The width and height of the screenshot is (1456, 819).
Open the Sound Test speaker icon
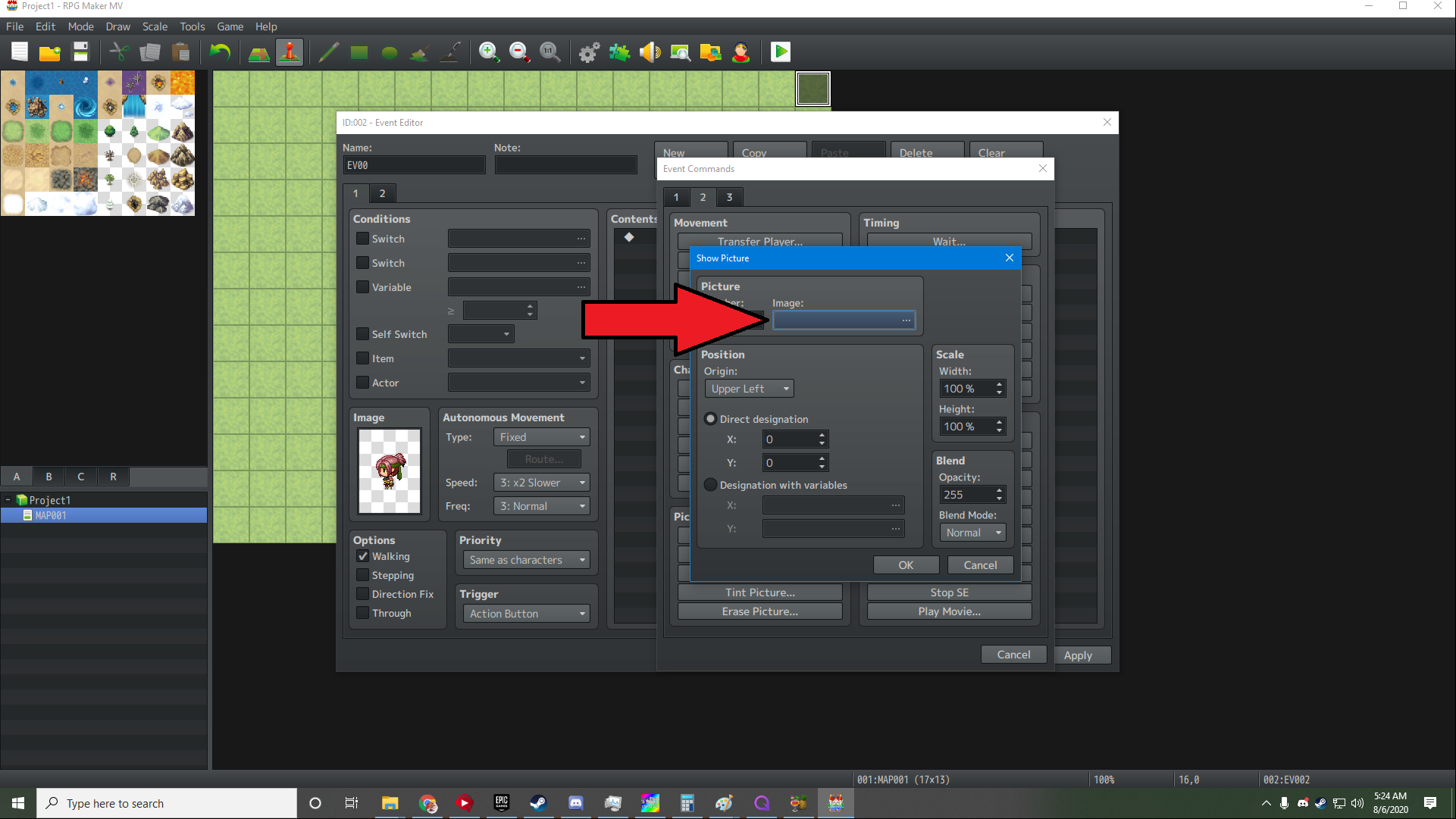click(650, 52)
